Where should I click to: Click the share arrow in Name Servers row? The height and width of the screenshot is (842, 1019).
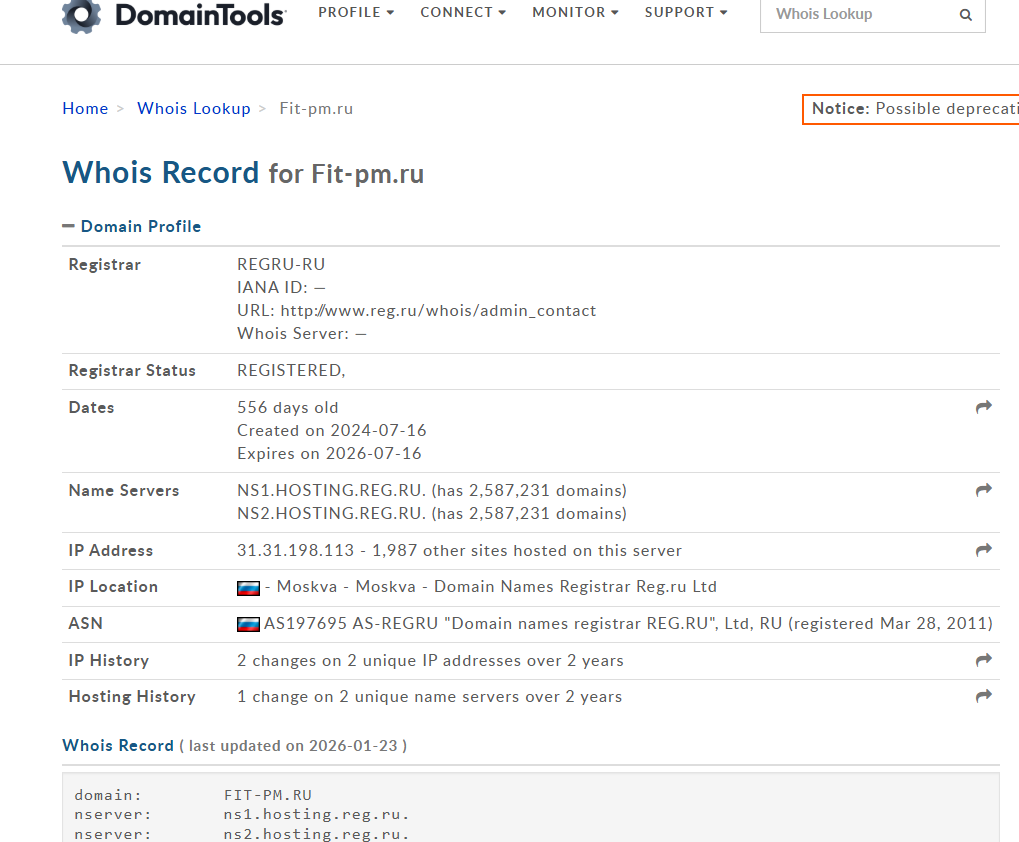pos(984,490)
